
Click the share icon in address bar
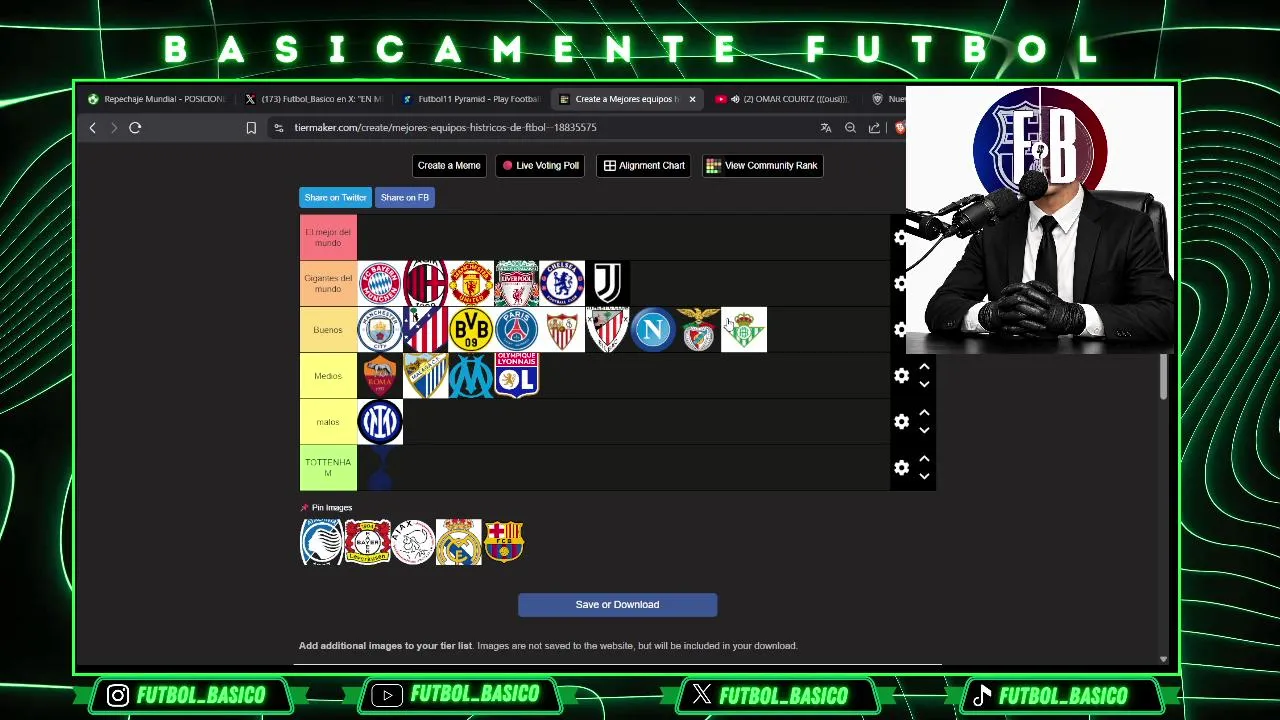[x=874, y=128]
